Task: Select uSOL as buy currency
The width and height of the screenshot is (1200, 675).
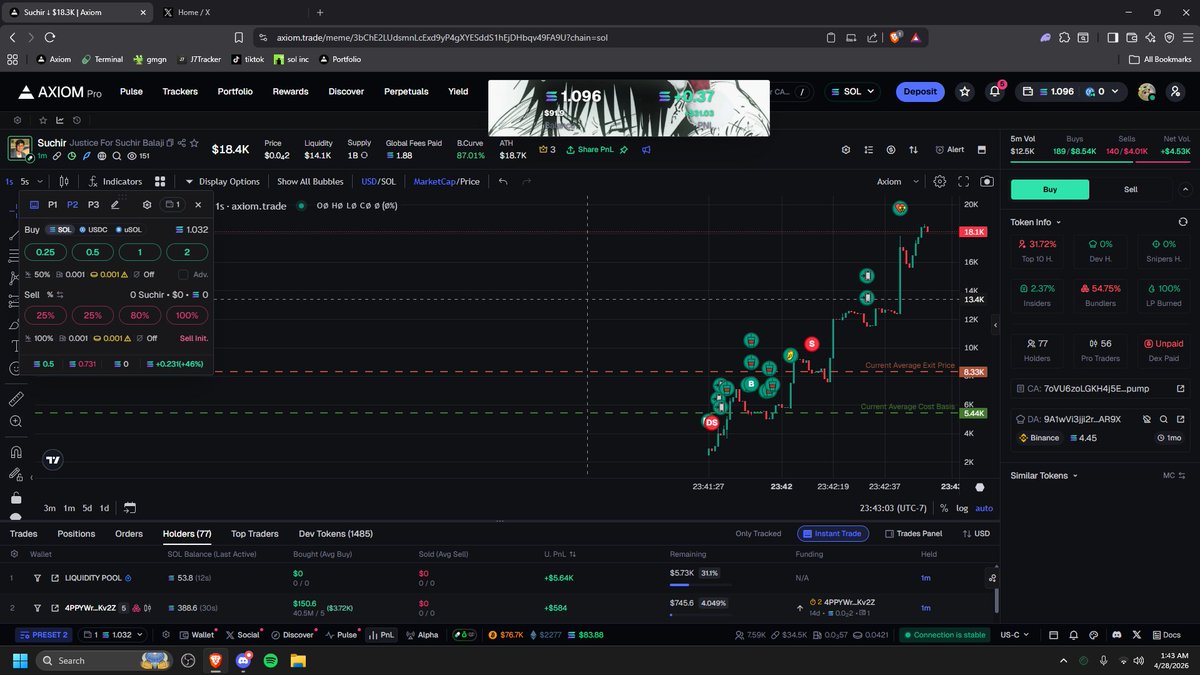Action: [129, 229]
